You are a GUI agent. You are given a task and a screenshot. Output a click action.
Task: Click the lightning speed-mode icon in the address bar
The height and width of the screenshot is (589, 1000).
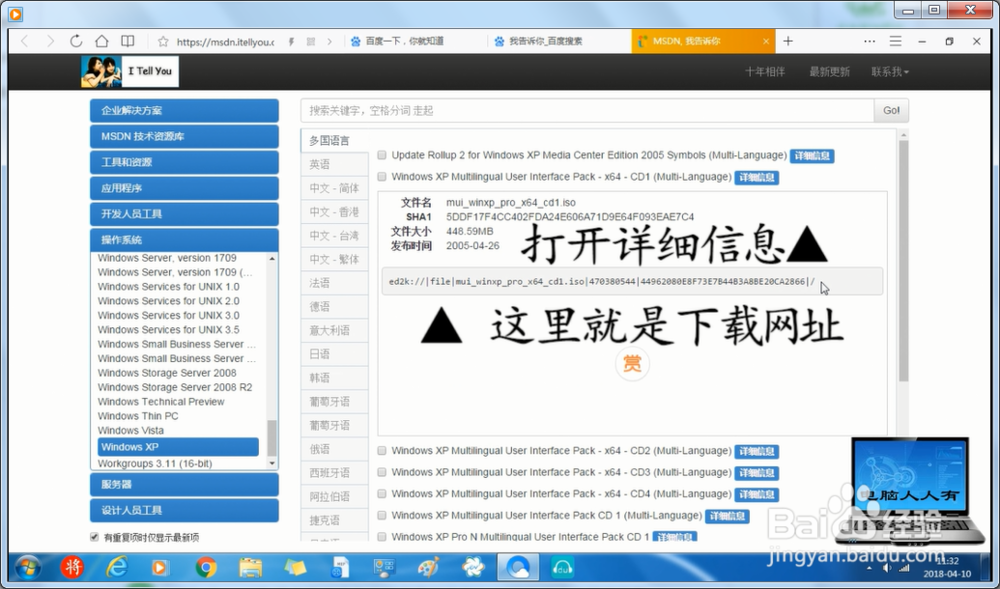coord(291,41)
